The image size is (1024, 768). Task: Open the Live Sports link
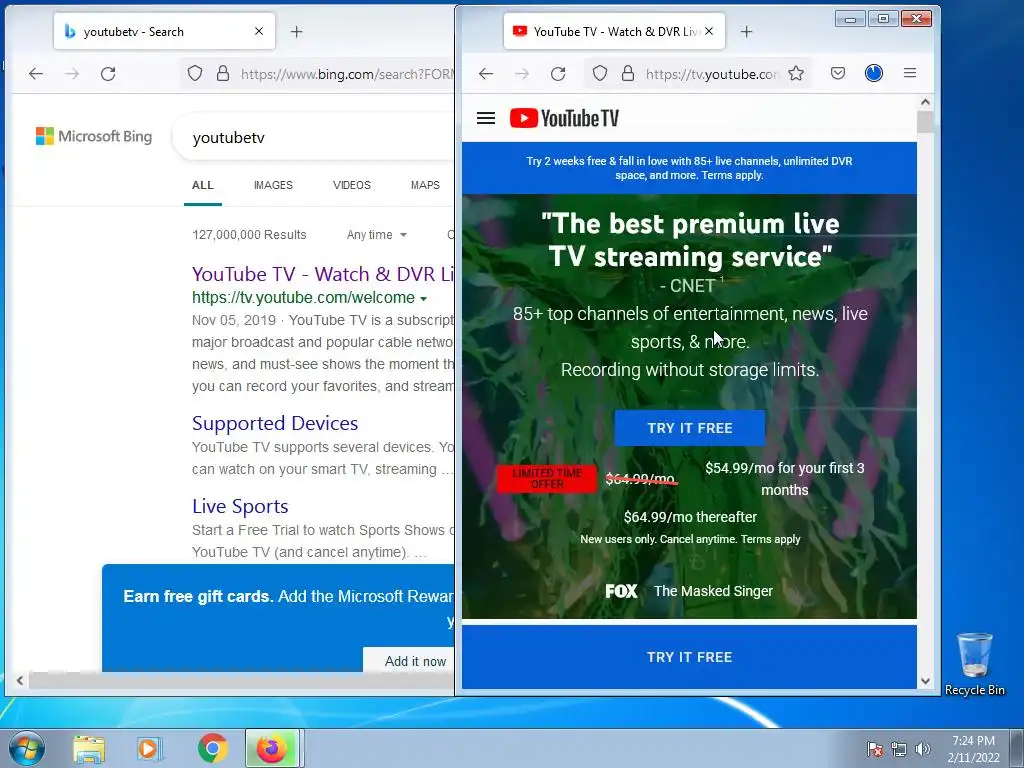click(240, 506)
